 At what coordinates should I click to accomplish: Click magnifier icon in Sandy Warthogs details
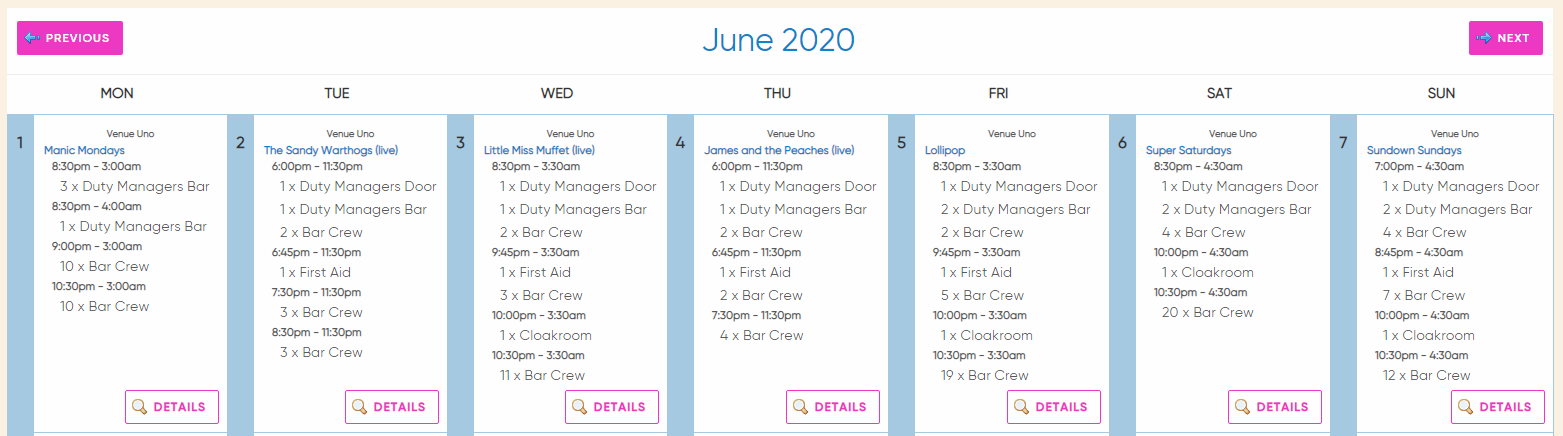pos(360,407)
